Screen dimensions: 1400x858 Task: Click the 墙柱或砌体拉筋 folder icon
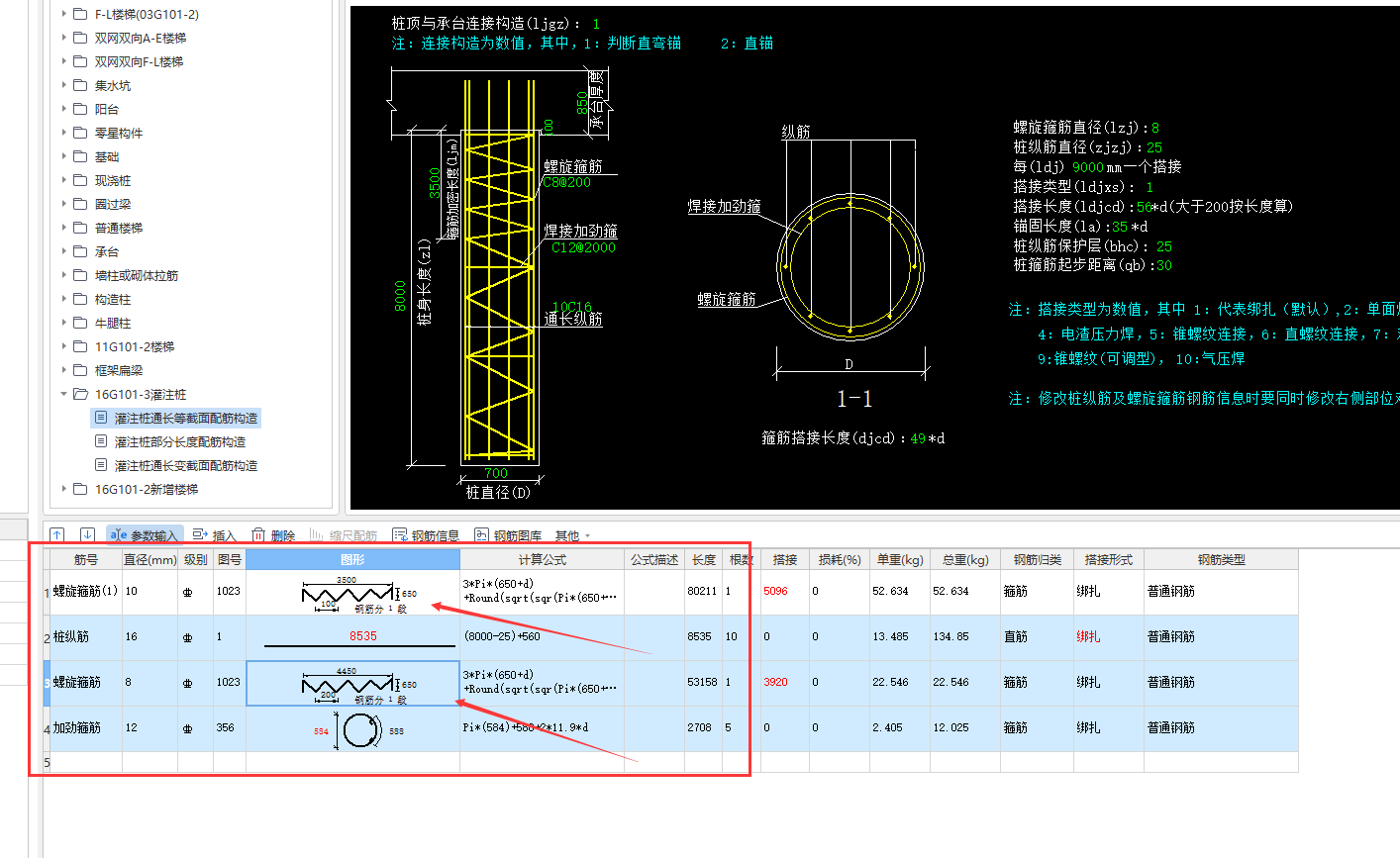click(x=81, y=275)
